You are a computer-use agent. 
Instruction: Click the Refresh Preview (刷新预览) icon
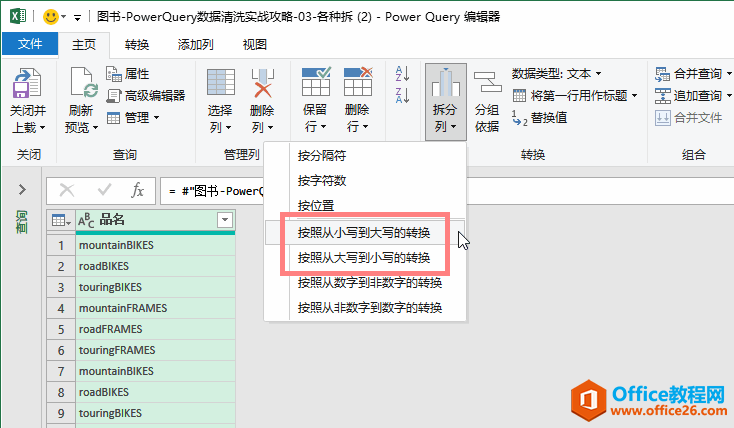[83, 82]
